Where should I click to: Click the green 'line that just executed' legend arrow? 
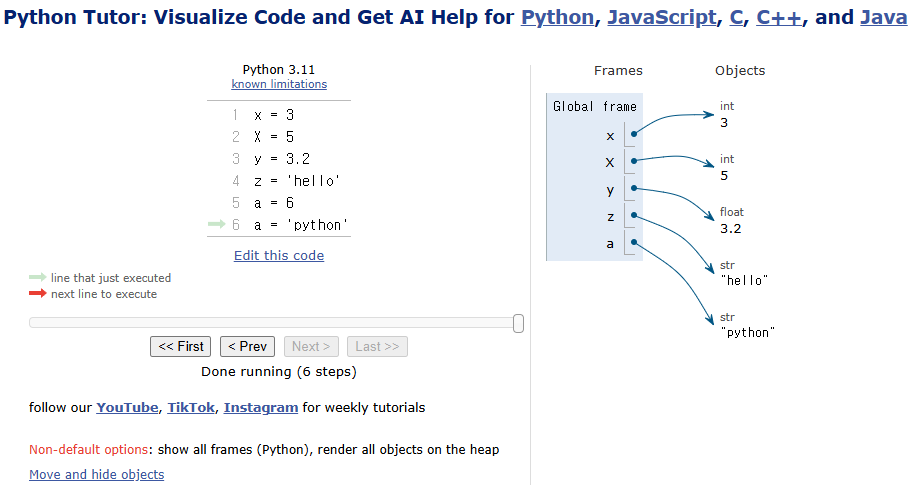tap(38, 277)
